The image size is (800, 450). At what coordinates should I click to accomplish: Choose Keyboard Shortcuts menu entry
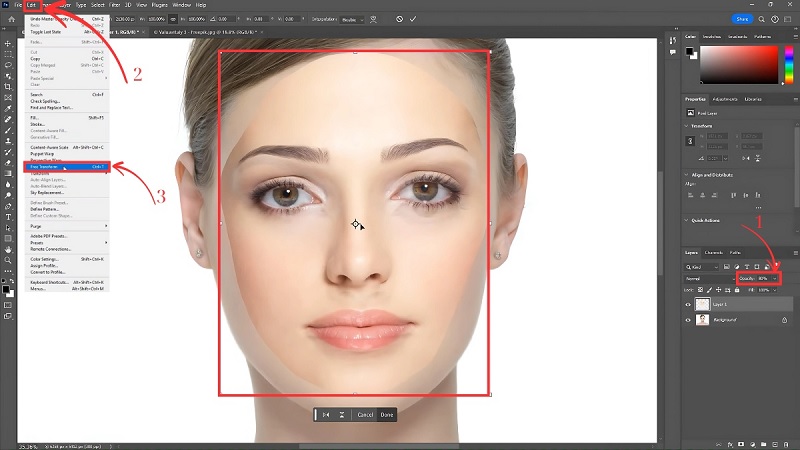pos(67,282)
